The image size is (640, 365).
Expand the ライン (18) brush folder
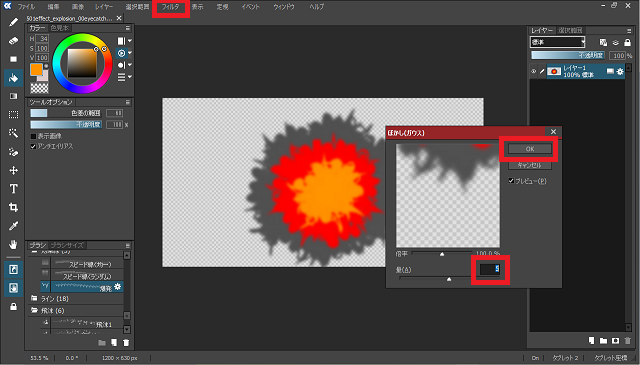(x=34, y=298)
